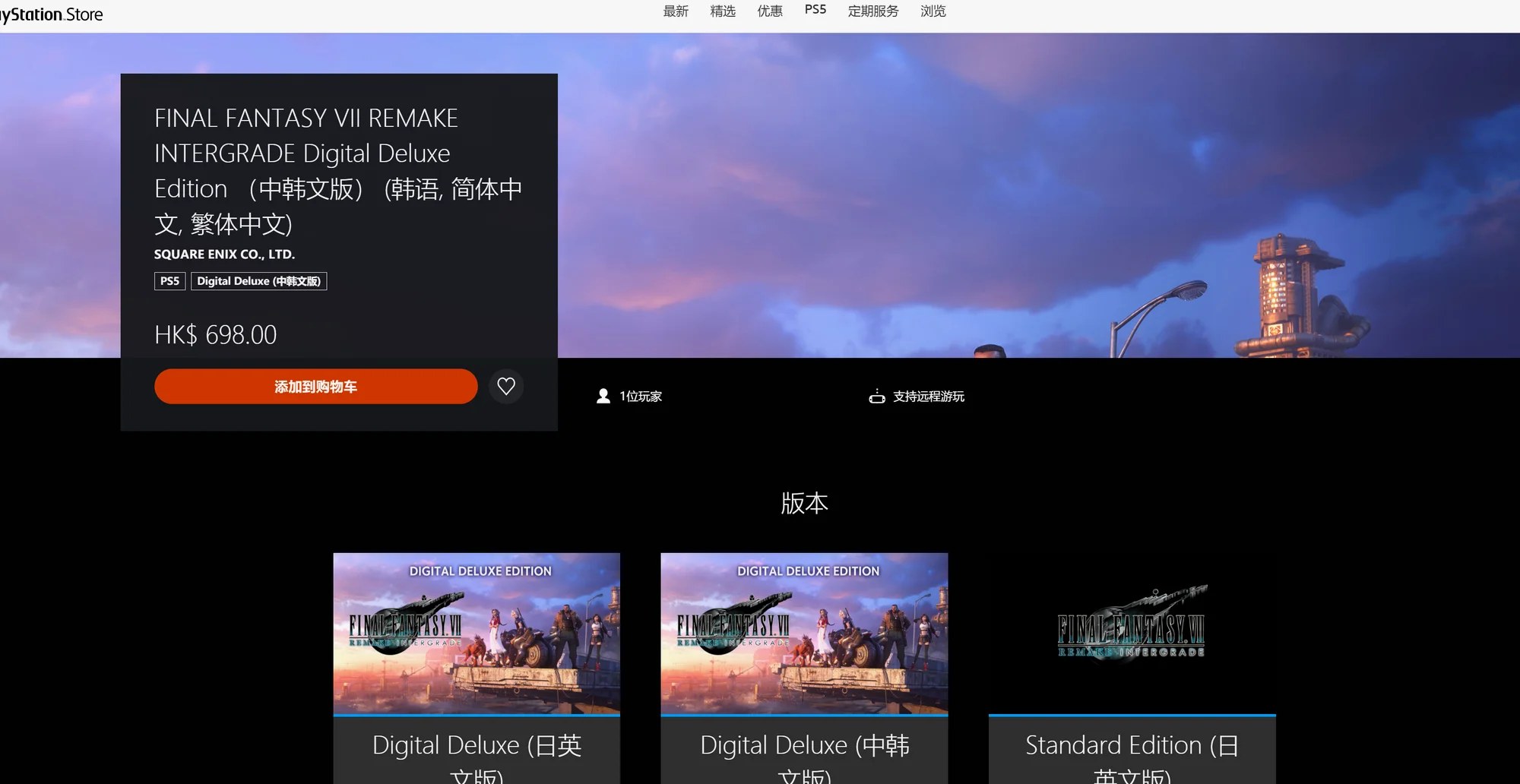Click the SQUARE ENIX CO., LTD. publisher name

point(225,254)
